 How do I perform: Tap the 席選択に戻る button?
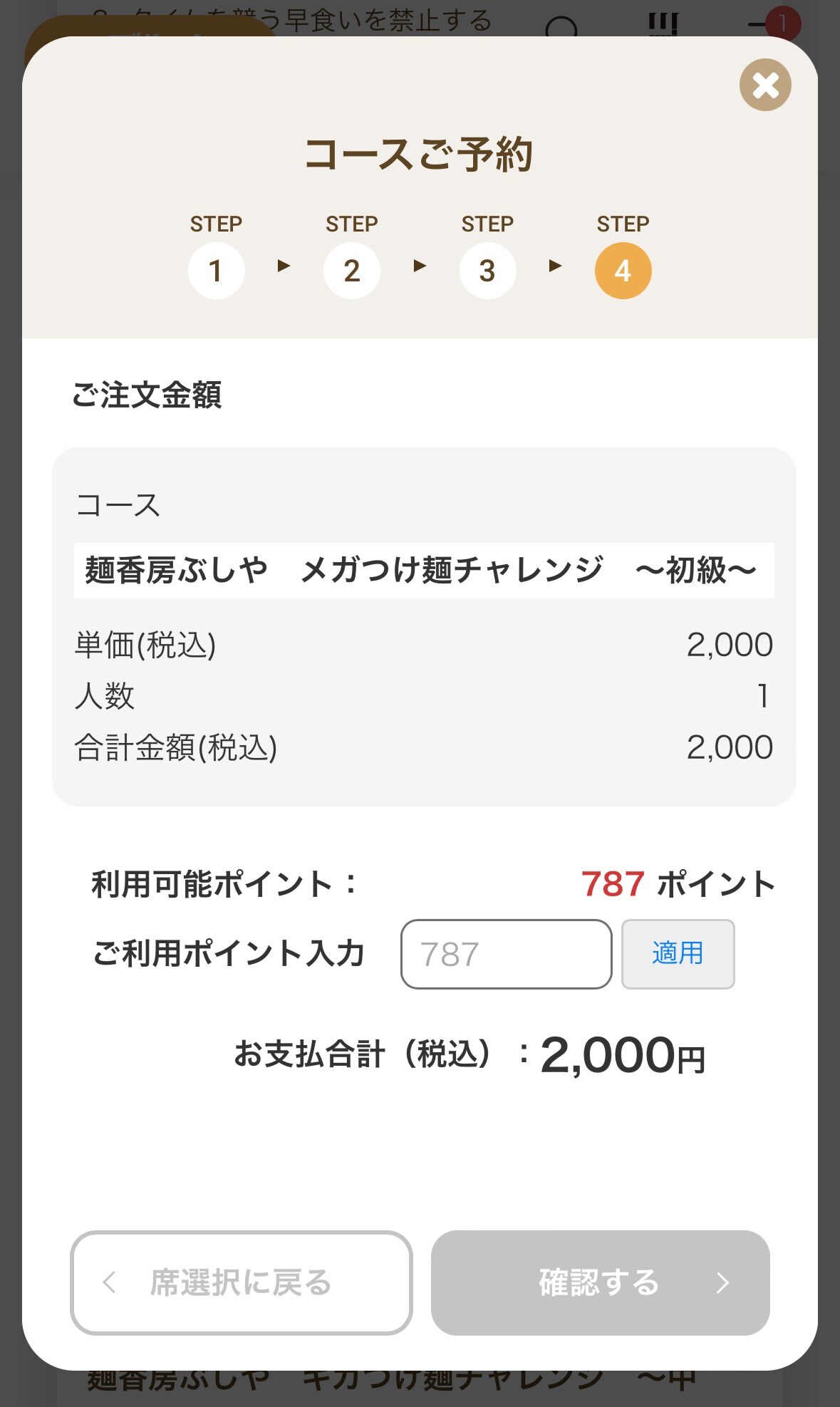[x=241, y=1282]
